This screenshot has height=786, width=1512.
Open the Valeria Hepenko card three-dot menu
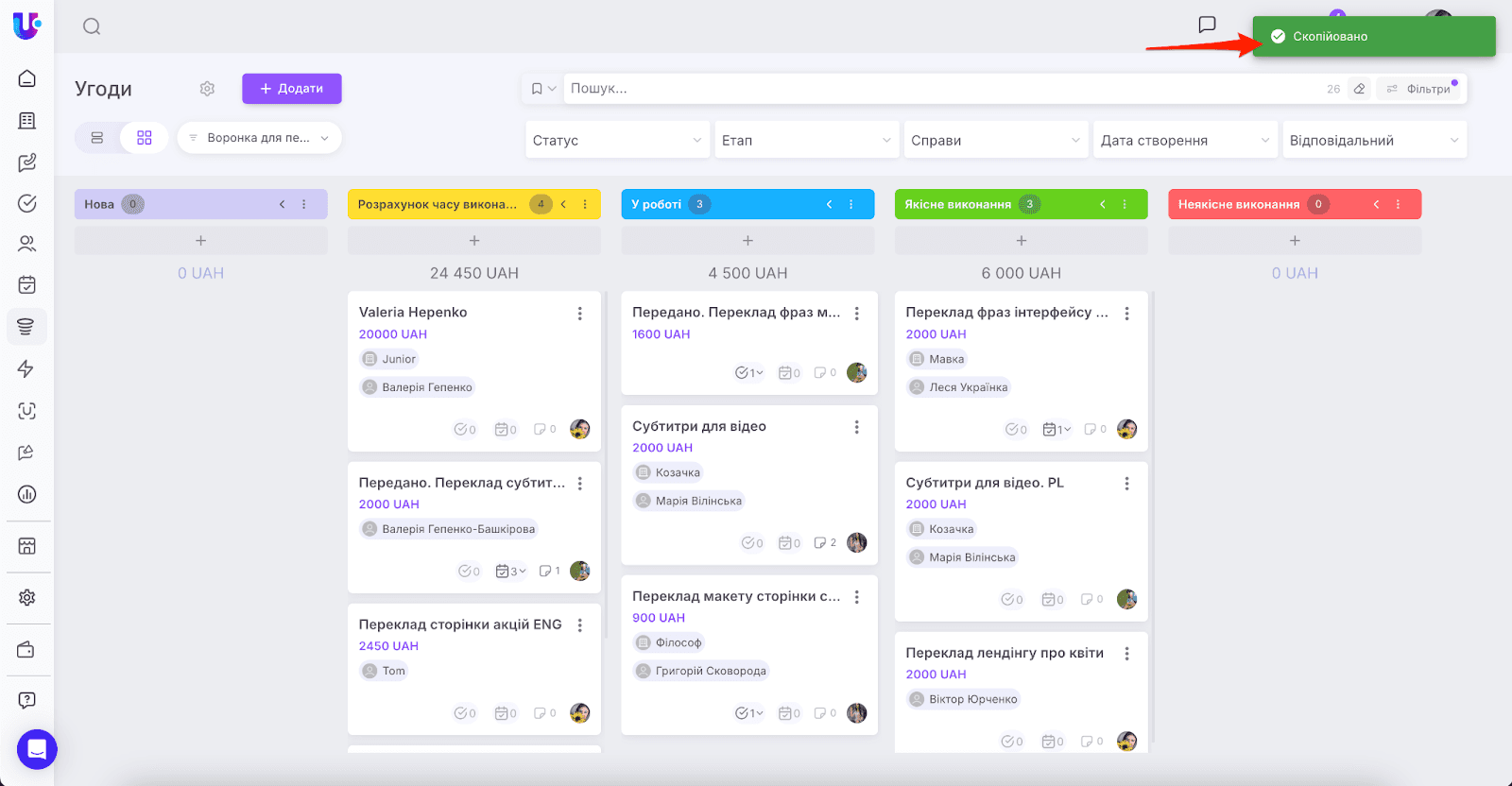point(579,314)
